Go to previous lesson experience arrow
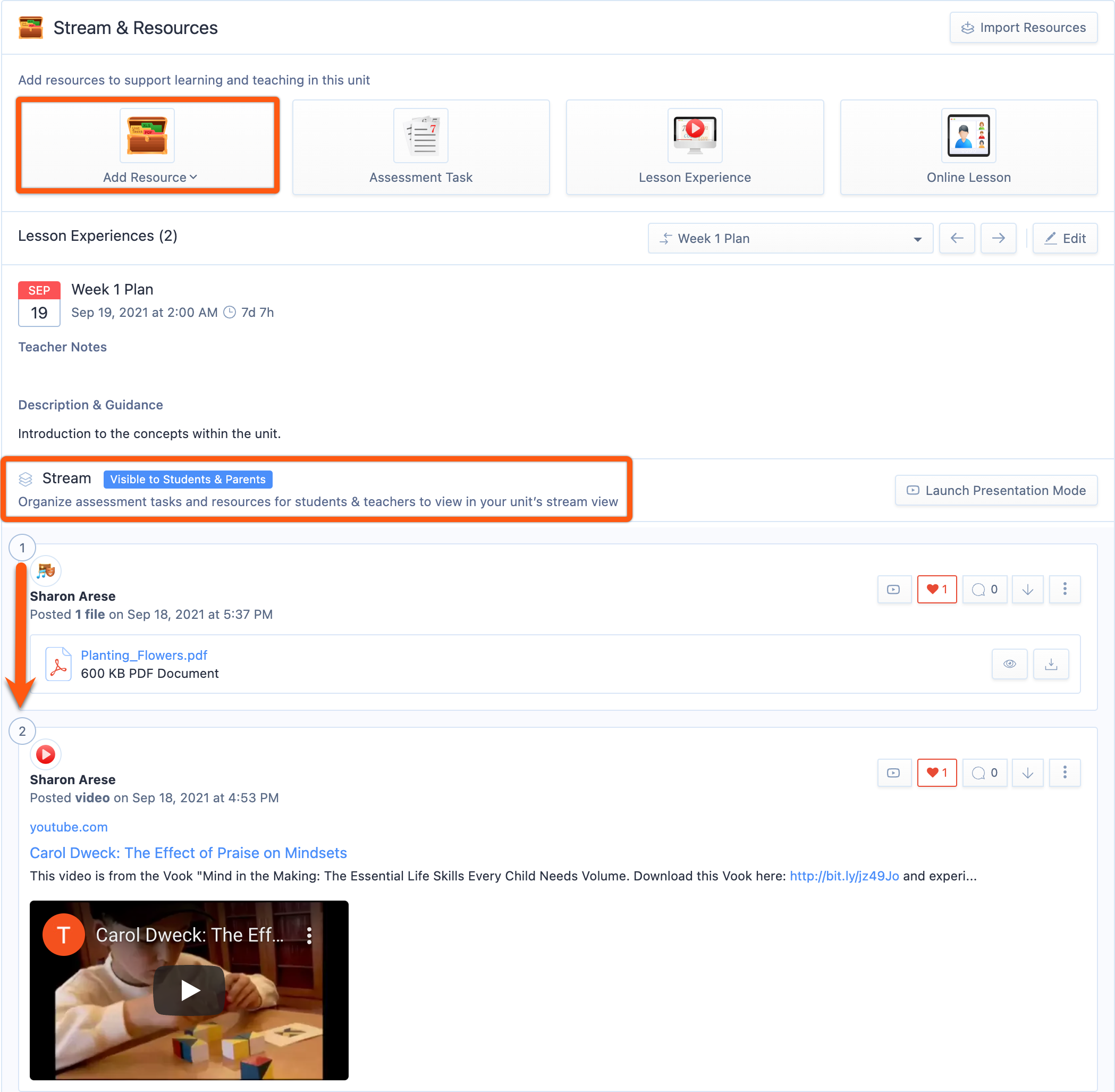The width and height of the screenshot is (1115, 1092). 956,238
